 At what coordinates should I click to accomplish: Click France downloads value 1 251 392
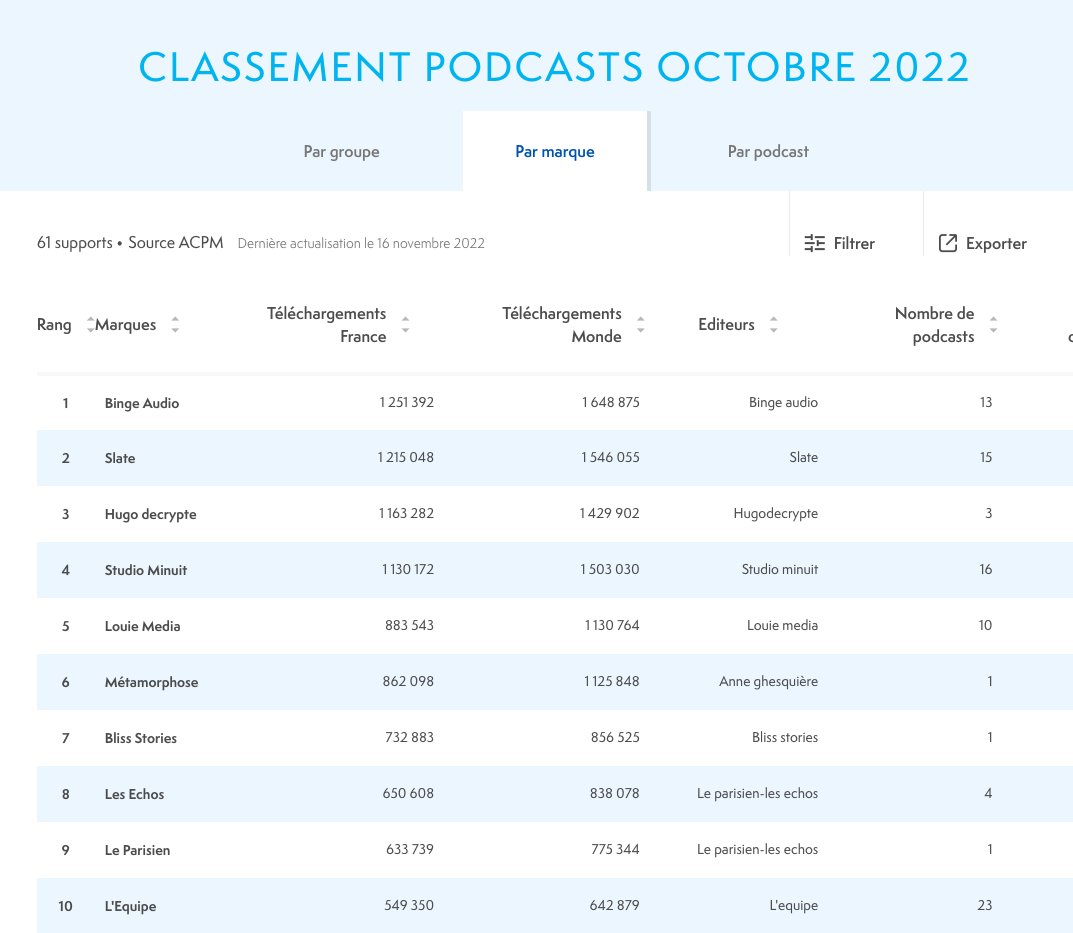point(406,402)
